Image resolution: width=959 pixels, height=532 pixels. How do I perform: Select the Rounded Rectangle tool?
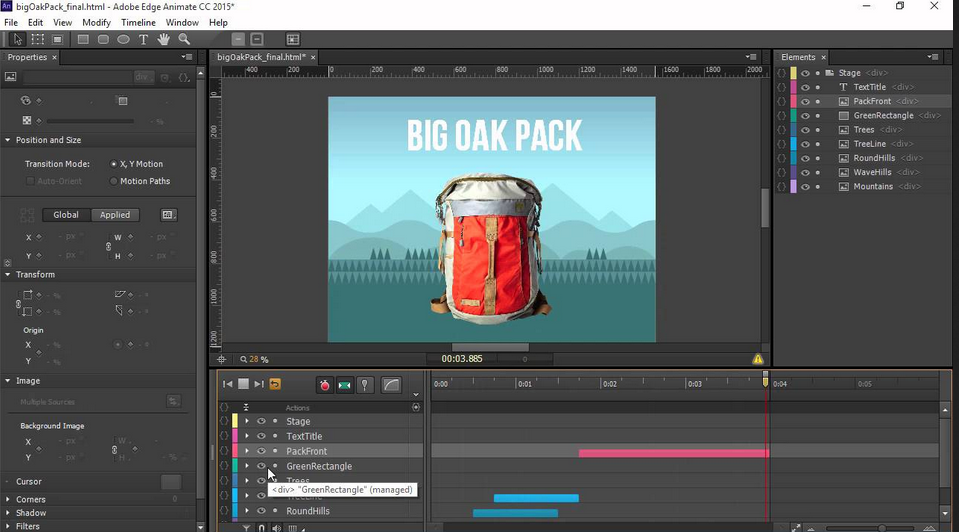103,39
